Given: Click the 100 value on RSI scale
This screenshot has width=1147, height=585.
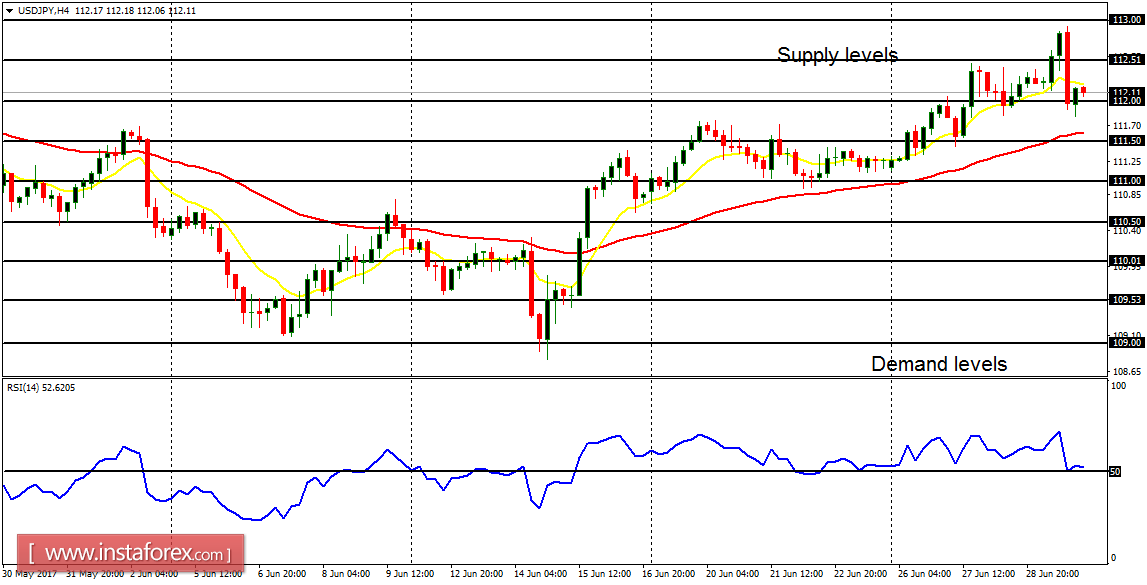Looking at the screenshot, I should (1118, 386).
